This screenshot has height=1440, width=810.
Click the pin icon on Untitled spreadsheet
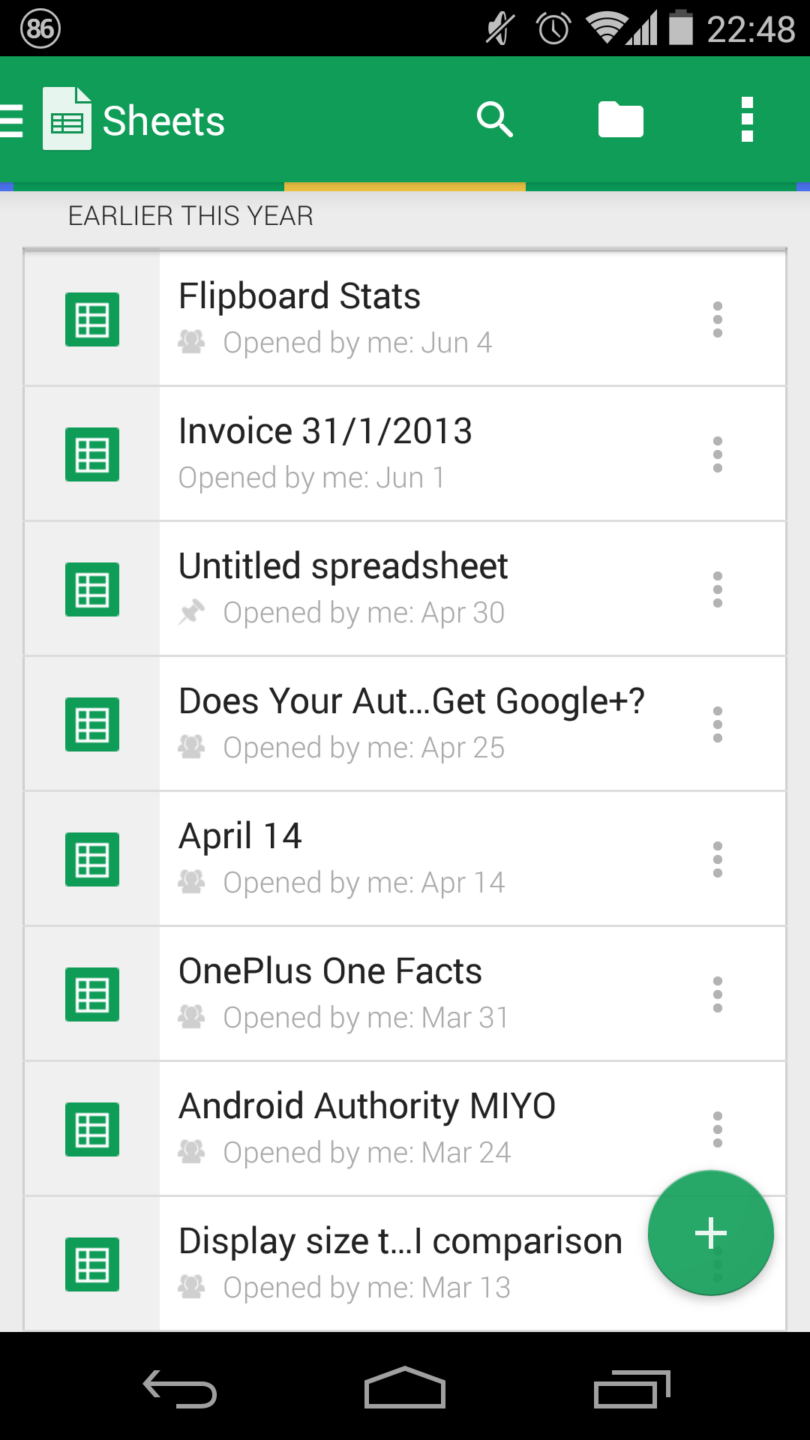point(191,612)
